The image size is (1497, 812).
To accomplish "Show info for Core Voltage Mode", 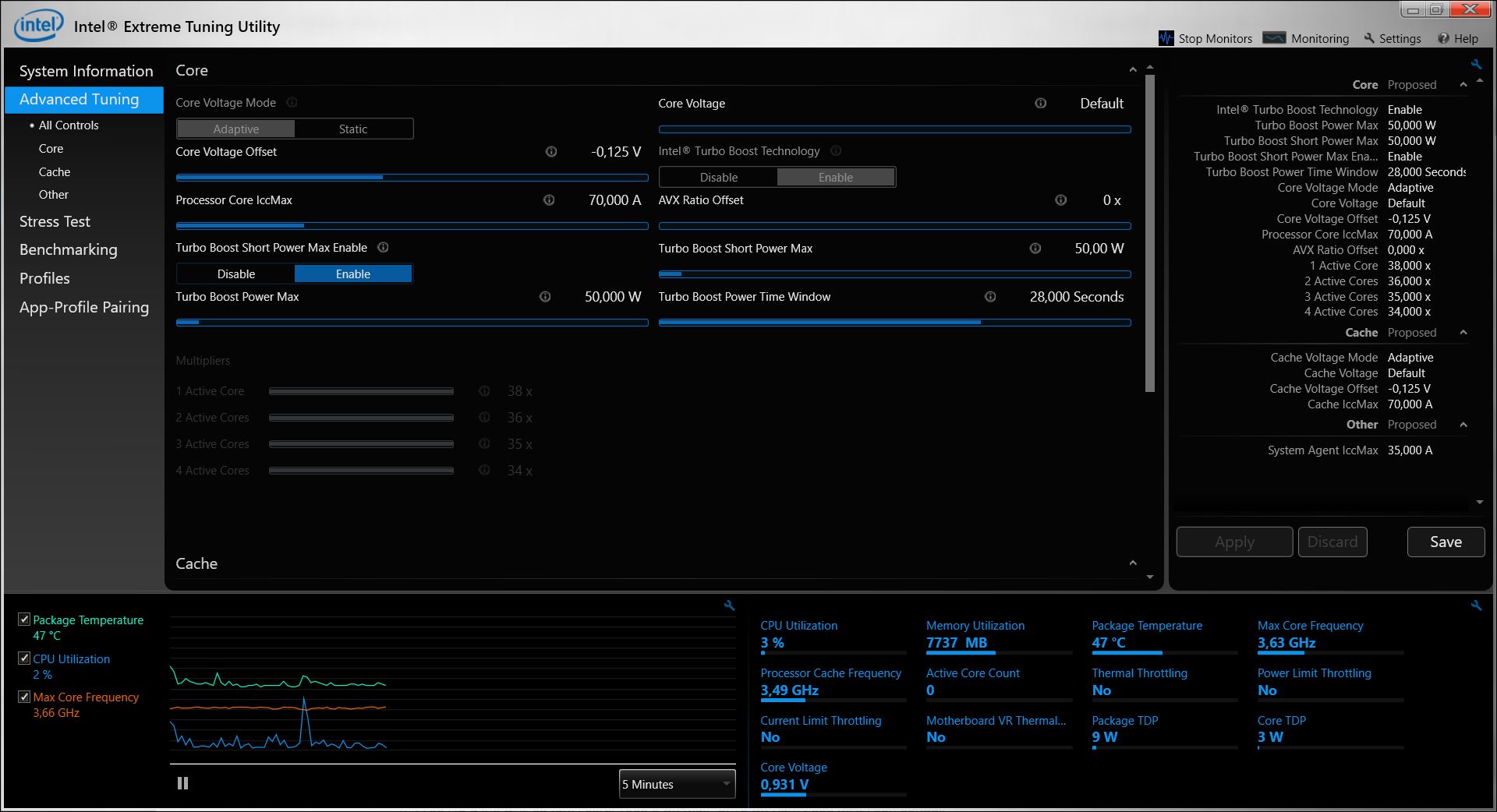I will click(292, 103).
